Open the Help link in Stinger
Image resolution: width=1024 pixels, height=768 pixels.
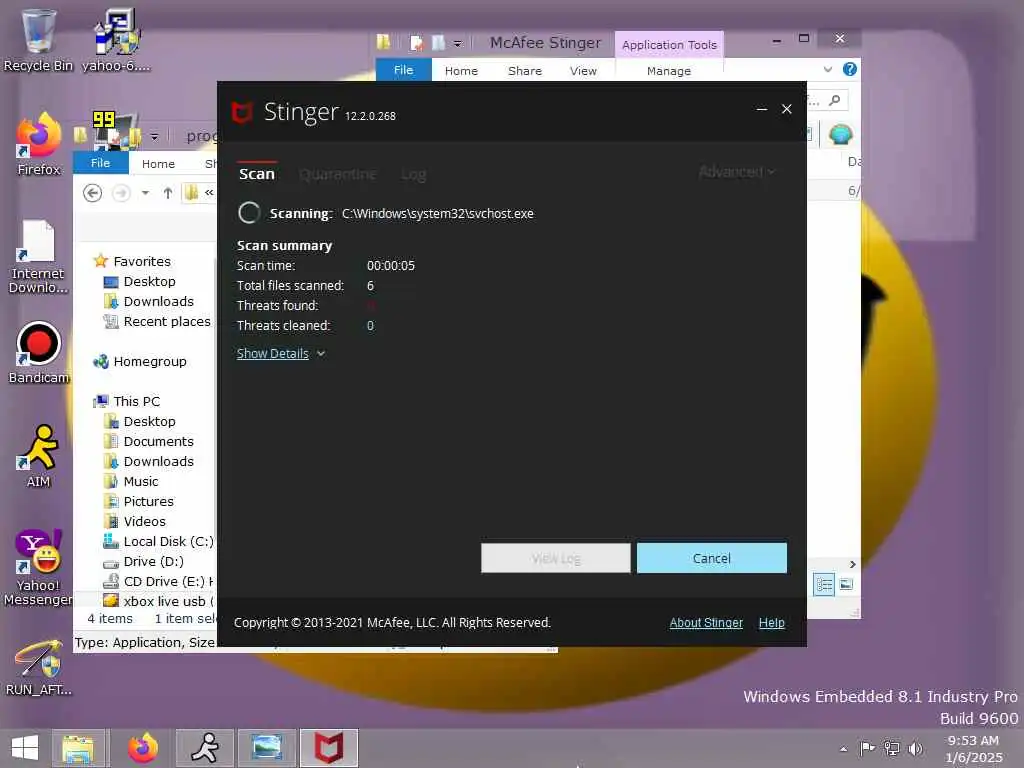(x=771, y=622)
